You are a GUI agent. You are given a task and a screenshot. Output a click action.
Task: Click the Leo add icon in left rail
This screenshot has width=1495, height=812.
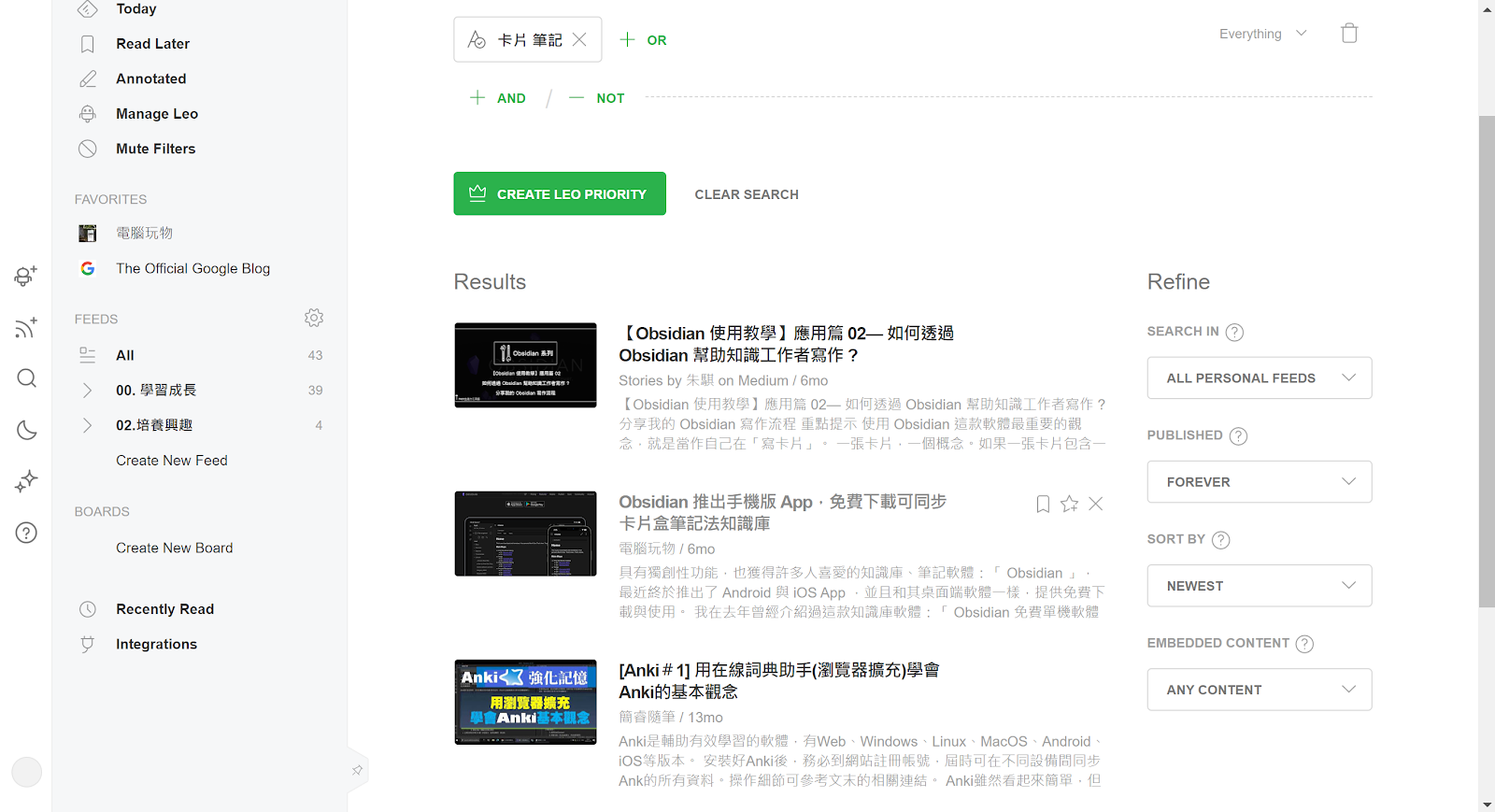tap(26, 276)
